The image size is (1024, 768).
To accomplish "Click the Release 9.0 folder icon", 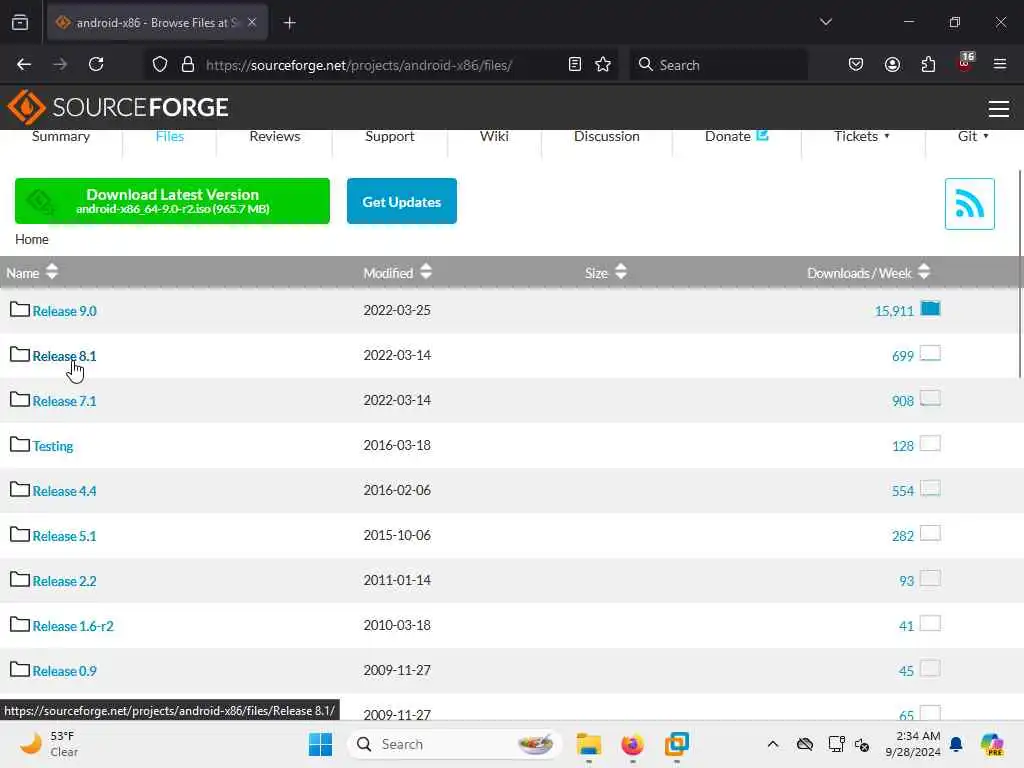I will tap(20, 310).
